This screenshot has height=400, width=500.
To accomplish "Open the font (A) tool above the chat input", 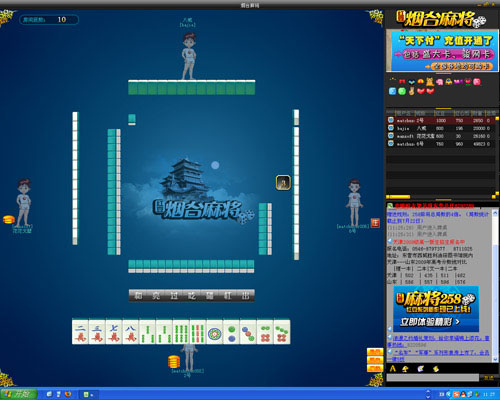I will [x=393, y=369].
